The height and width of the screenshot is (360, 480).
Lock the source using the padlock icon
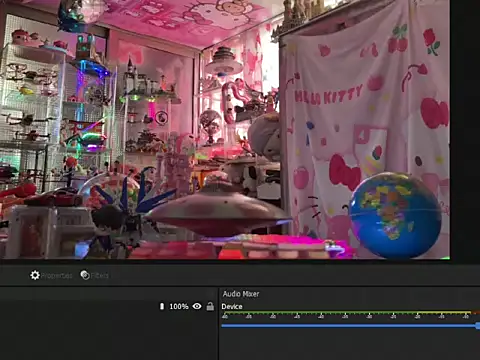[210, 306]
